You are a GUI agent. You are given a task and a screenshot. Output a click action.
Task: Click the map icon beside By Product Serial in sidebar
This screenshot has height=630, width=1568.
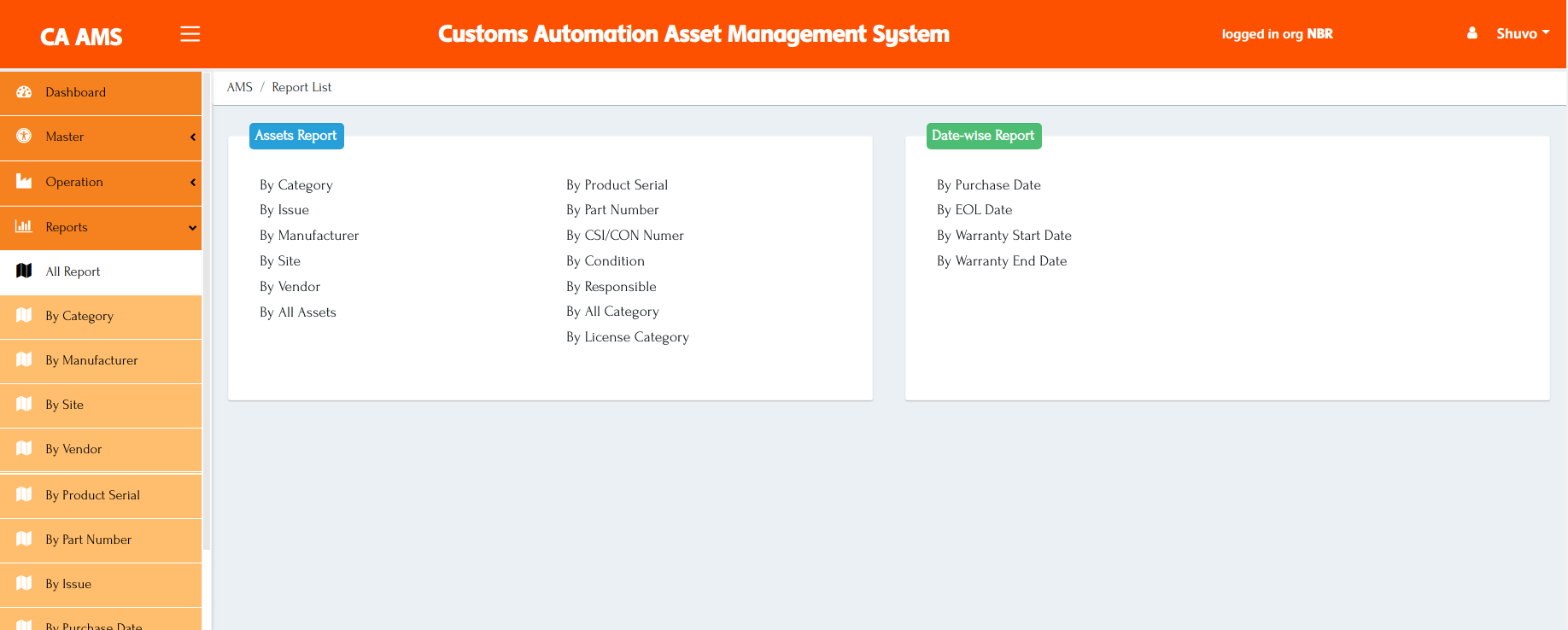pos(24,494)
